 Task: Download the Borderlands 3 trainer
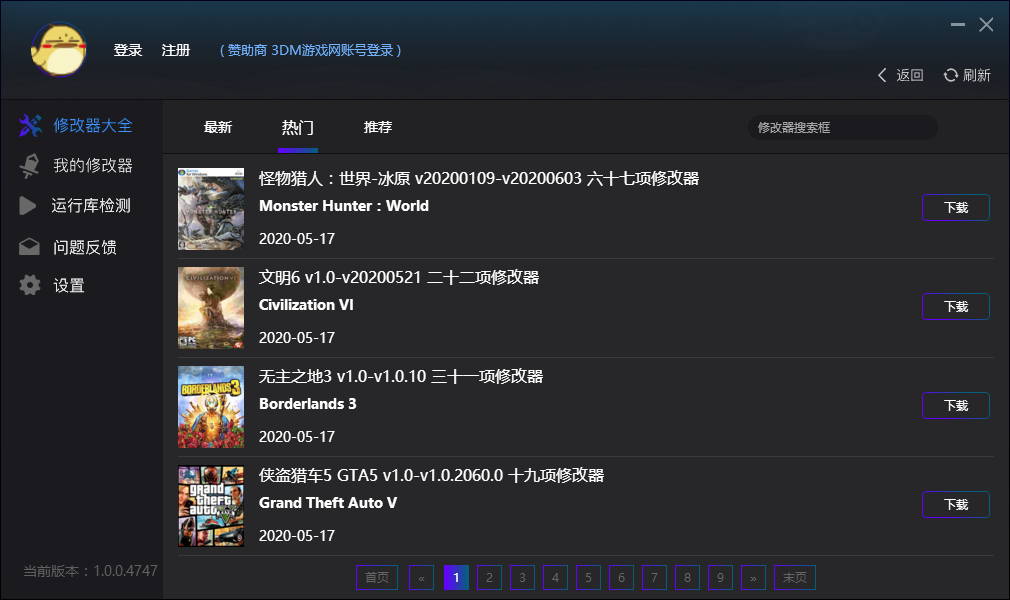[x=955, y=406]
